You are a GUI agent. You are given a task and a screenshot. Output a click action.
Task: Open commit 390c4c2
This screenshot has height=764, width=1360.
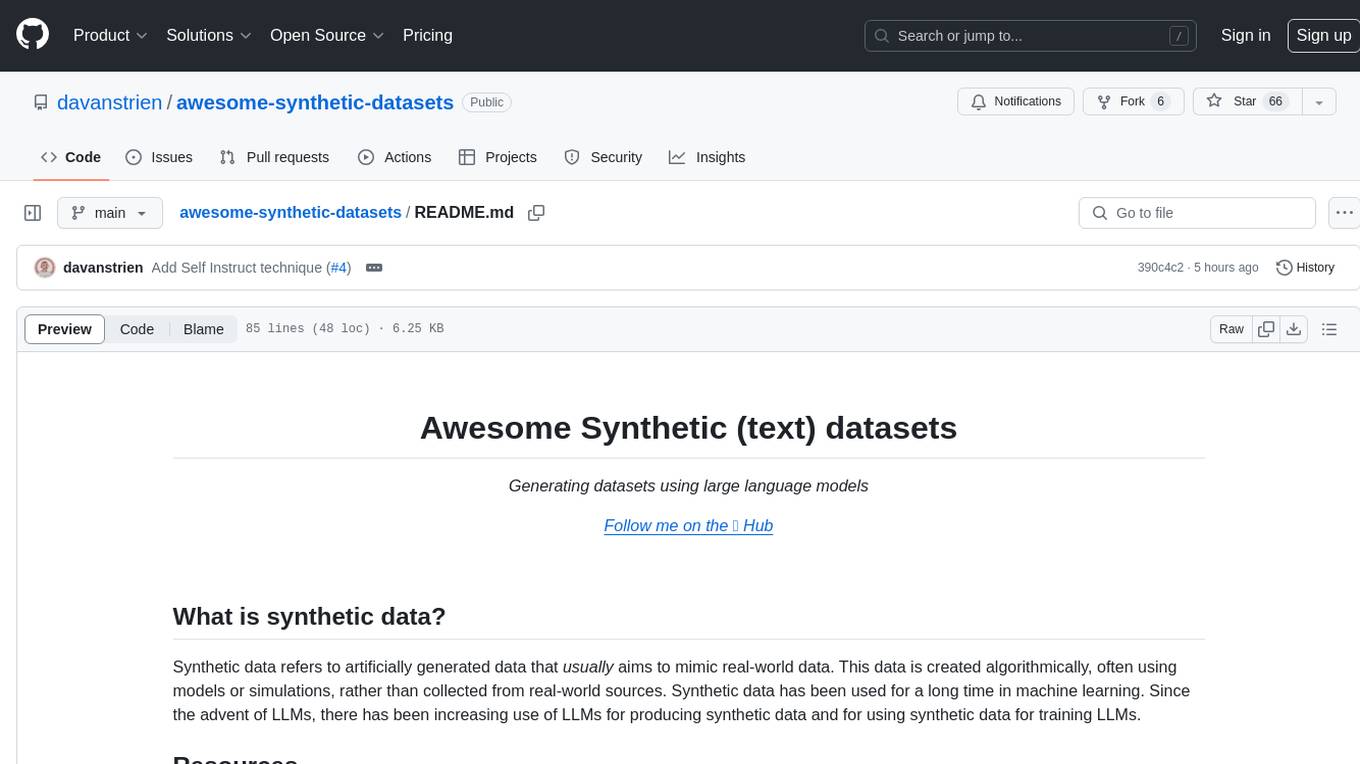click(x=1160, y=268)
